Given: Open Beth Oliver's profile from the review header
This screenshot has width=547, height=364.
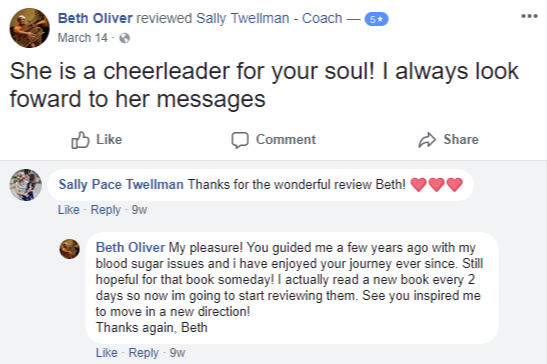Looking at the screenshot, I should tap(95, 18).
